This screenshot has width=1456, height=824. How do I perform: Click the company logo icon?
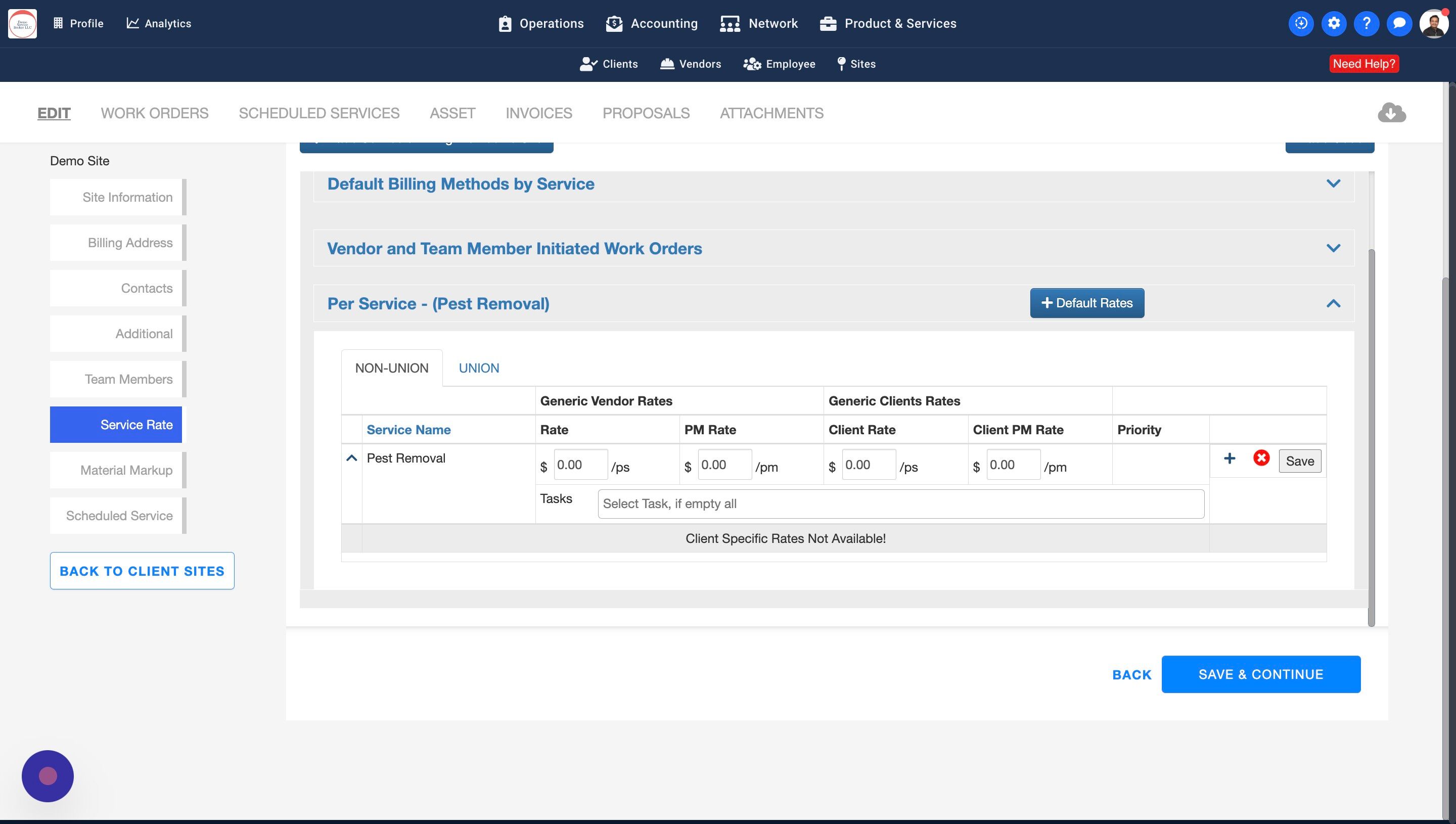[23, 24]
